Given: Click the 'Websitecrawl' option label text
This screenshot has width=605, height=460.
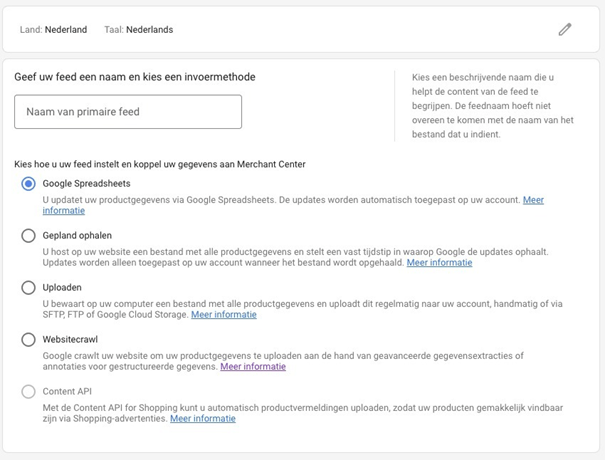Looking at the screenshot, I should coord(74,340).
